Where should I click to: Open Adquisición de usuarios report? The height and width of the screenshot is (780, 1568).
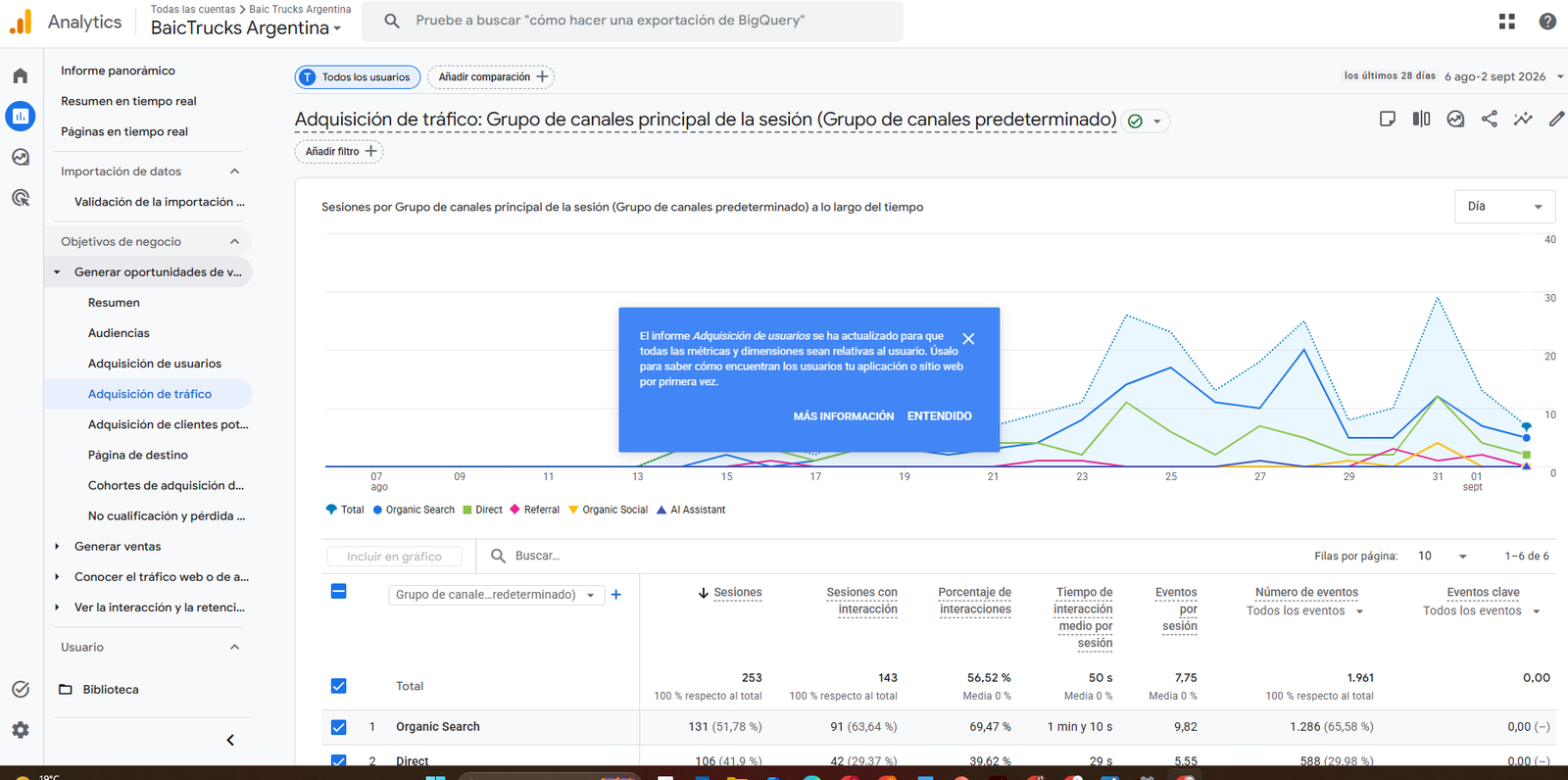(x=155, y=364)
